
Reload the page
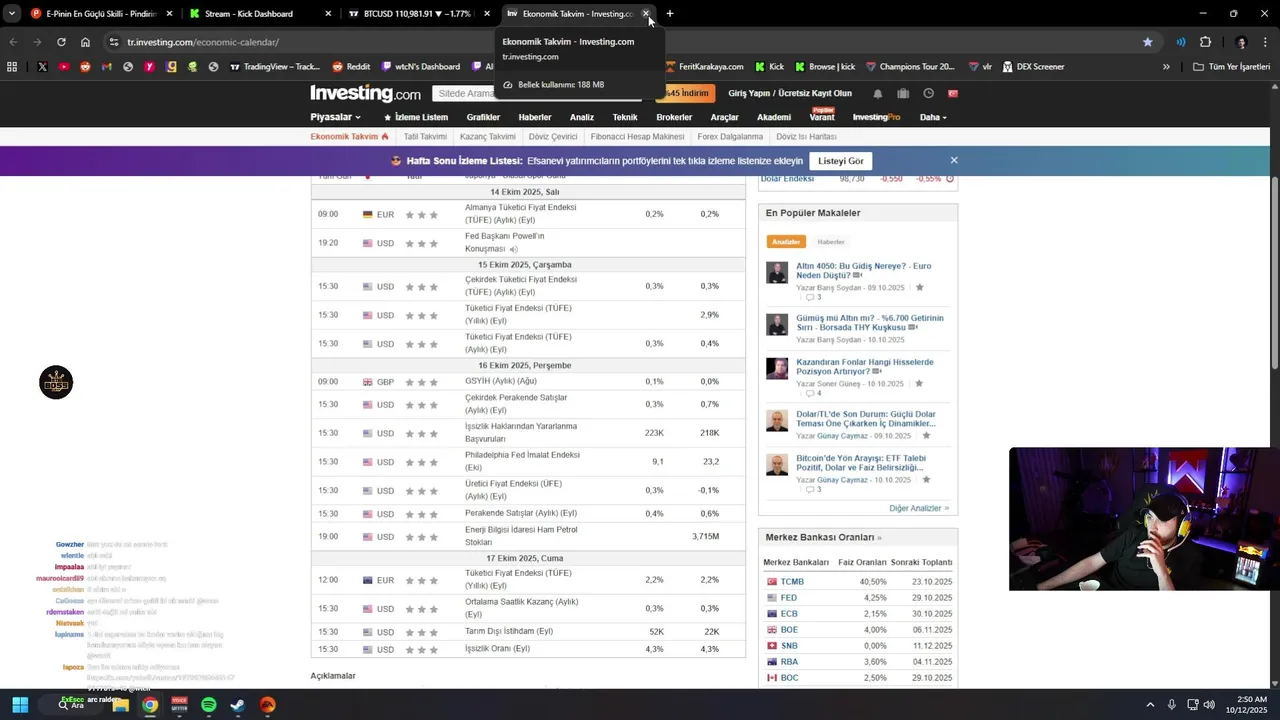pyautogui.click(x=61, y=42)
